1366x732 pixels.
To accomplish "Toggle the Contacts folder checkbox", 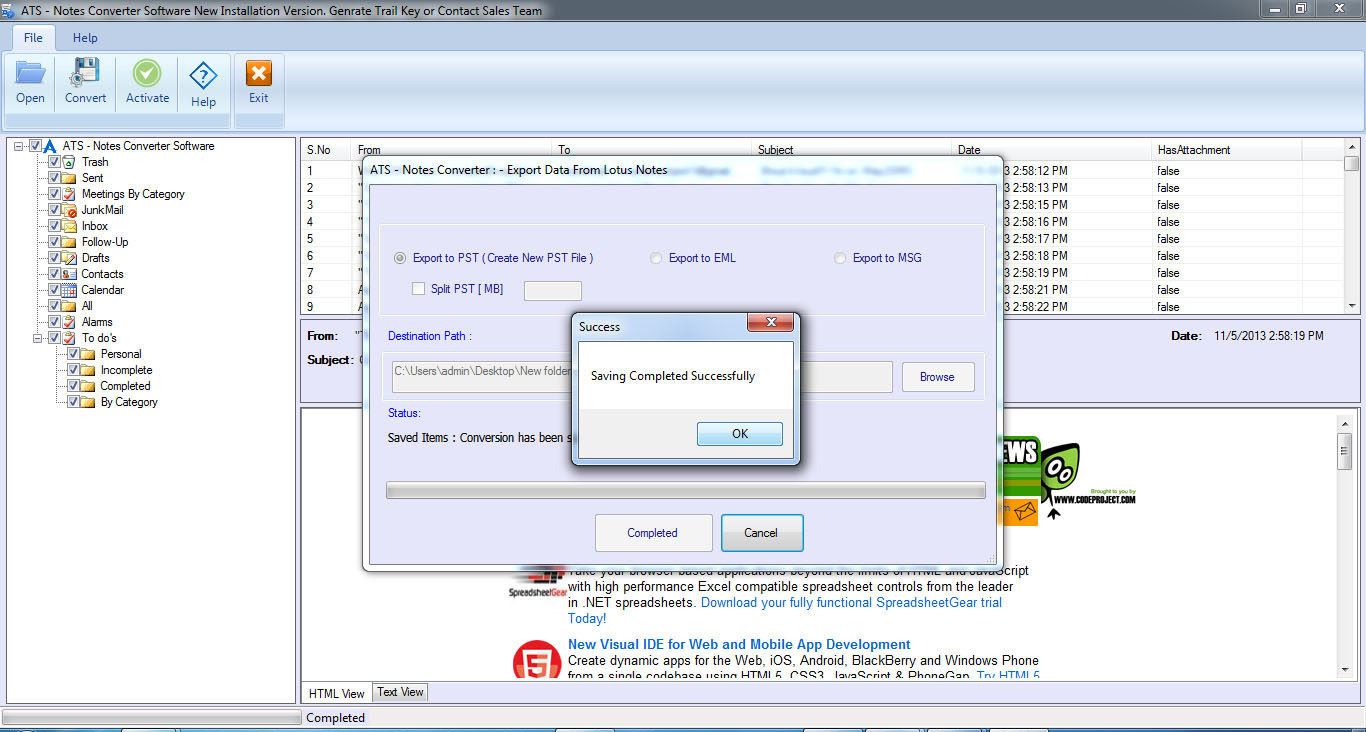I will click(x=54, y=274).
